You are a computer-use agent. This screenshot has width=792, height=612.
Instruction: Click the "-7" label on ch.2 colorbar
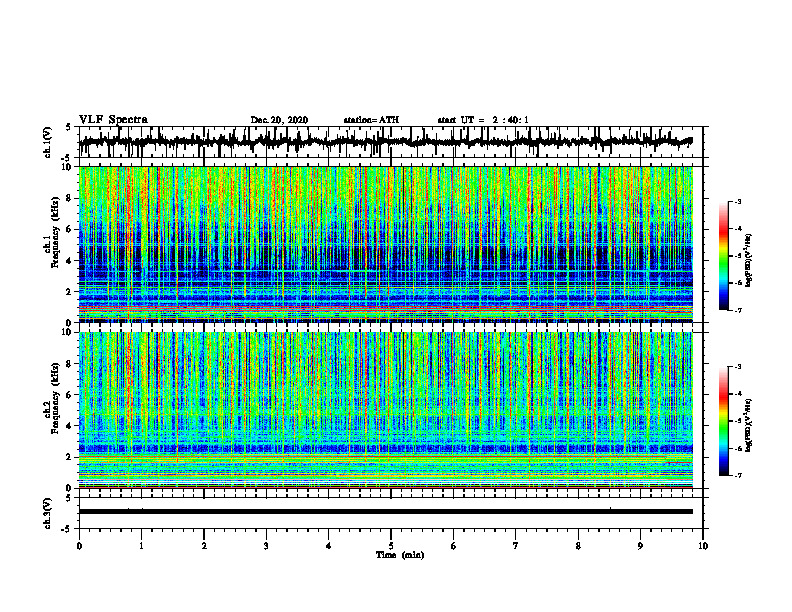click(738, 475)
